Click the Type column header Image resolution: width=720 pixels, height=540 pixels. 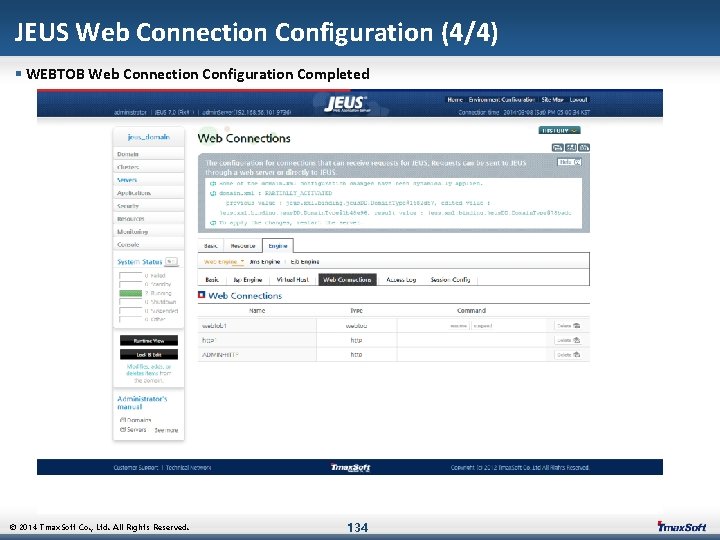coord(356,310)
